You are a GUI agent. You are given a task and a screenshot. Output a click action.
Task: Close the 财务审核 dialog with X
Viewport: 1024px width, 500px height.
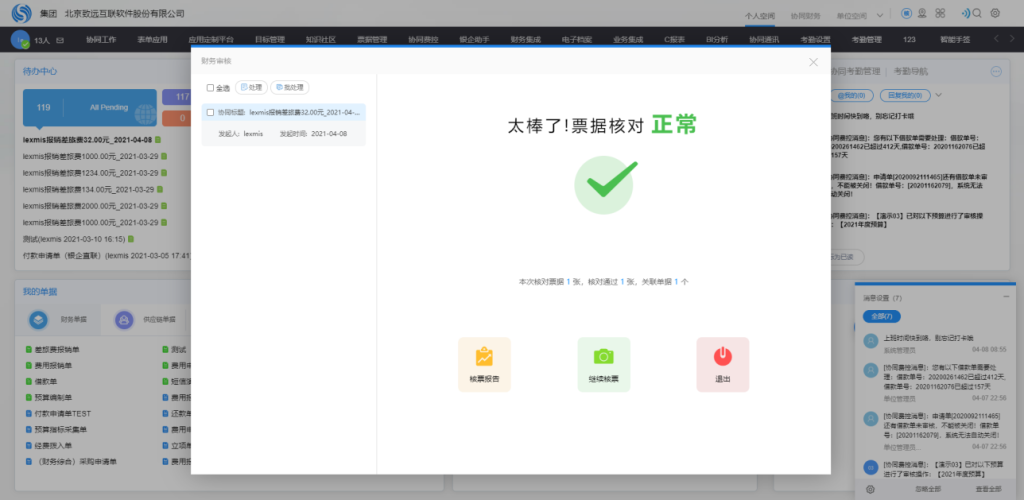pyautogui.click(x=813, y=62)
